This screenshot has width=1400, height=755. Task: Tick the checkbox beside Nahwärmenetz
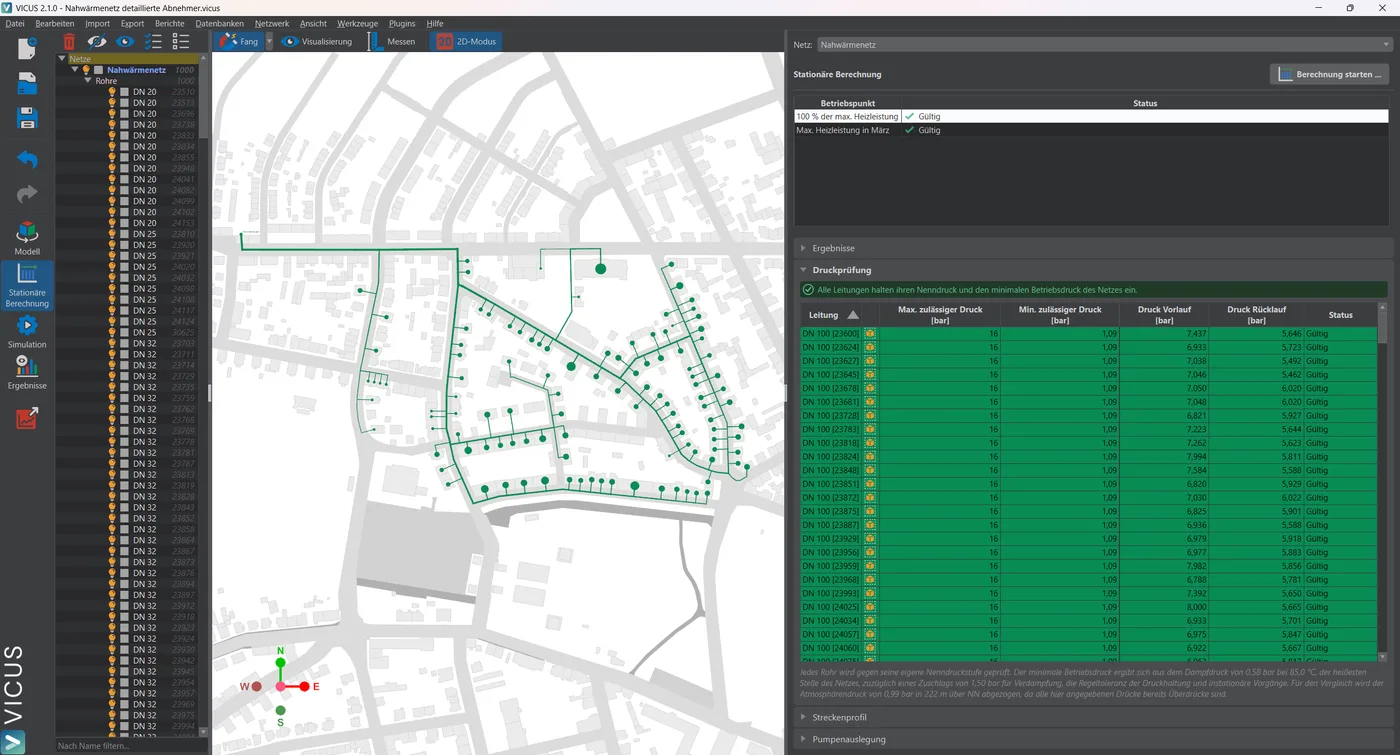[99, 70]
